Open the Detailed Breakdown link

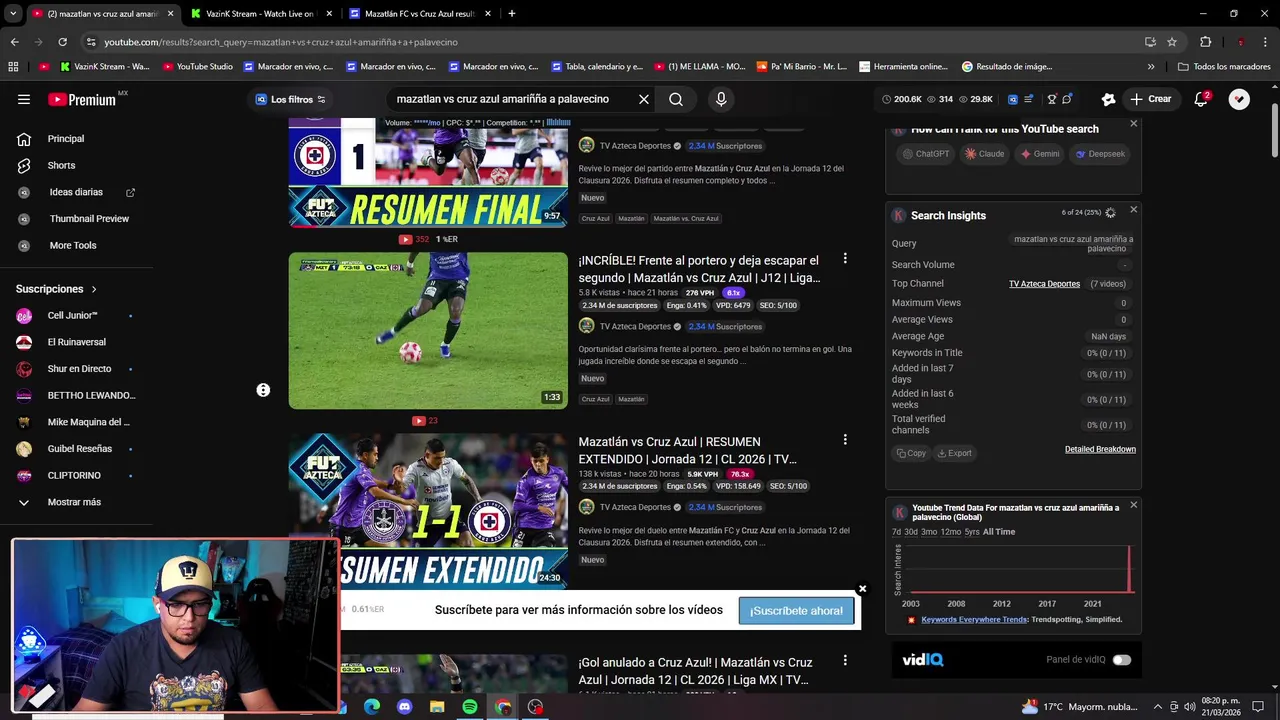[1100, 450]
